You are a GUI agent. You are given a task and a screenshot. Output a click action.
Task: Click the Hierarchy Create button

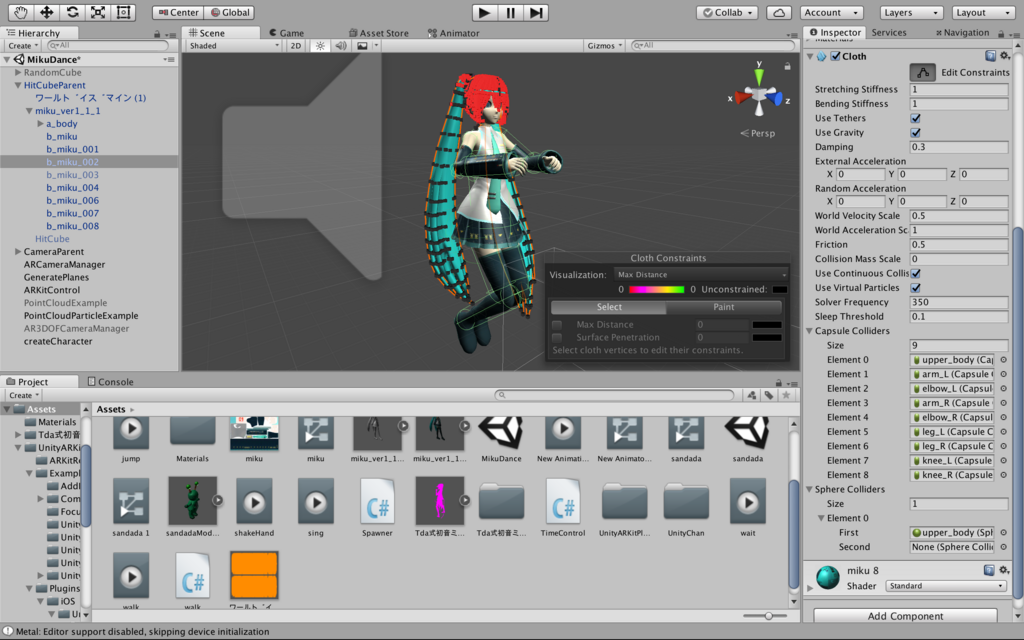(x=23, y=46)
